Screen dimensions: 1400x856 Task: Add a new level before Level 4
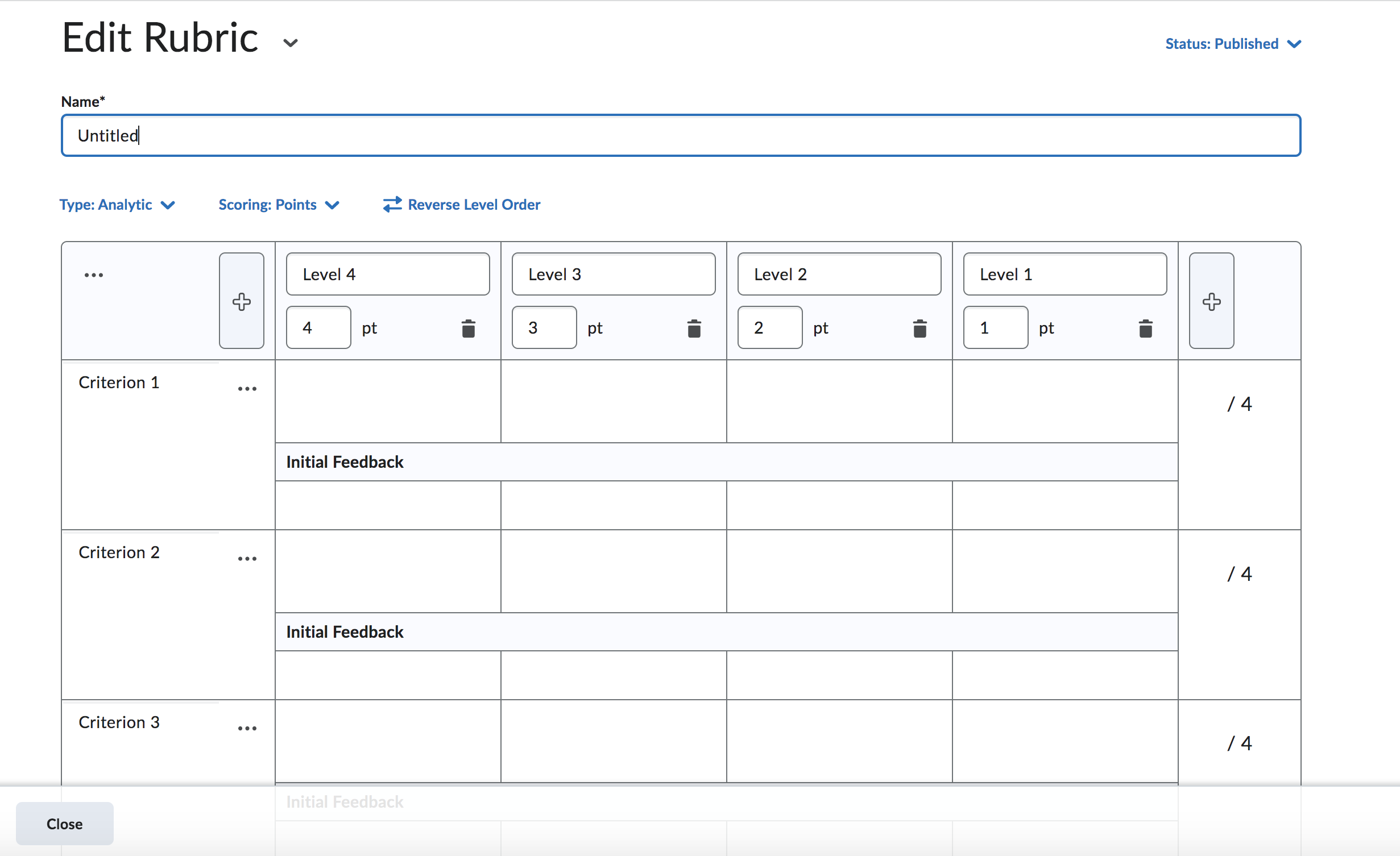click(x=242, y=301)
